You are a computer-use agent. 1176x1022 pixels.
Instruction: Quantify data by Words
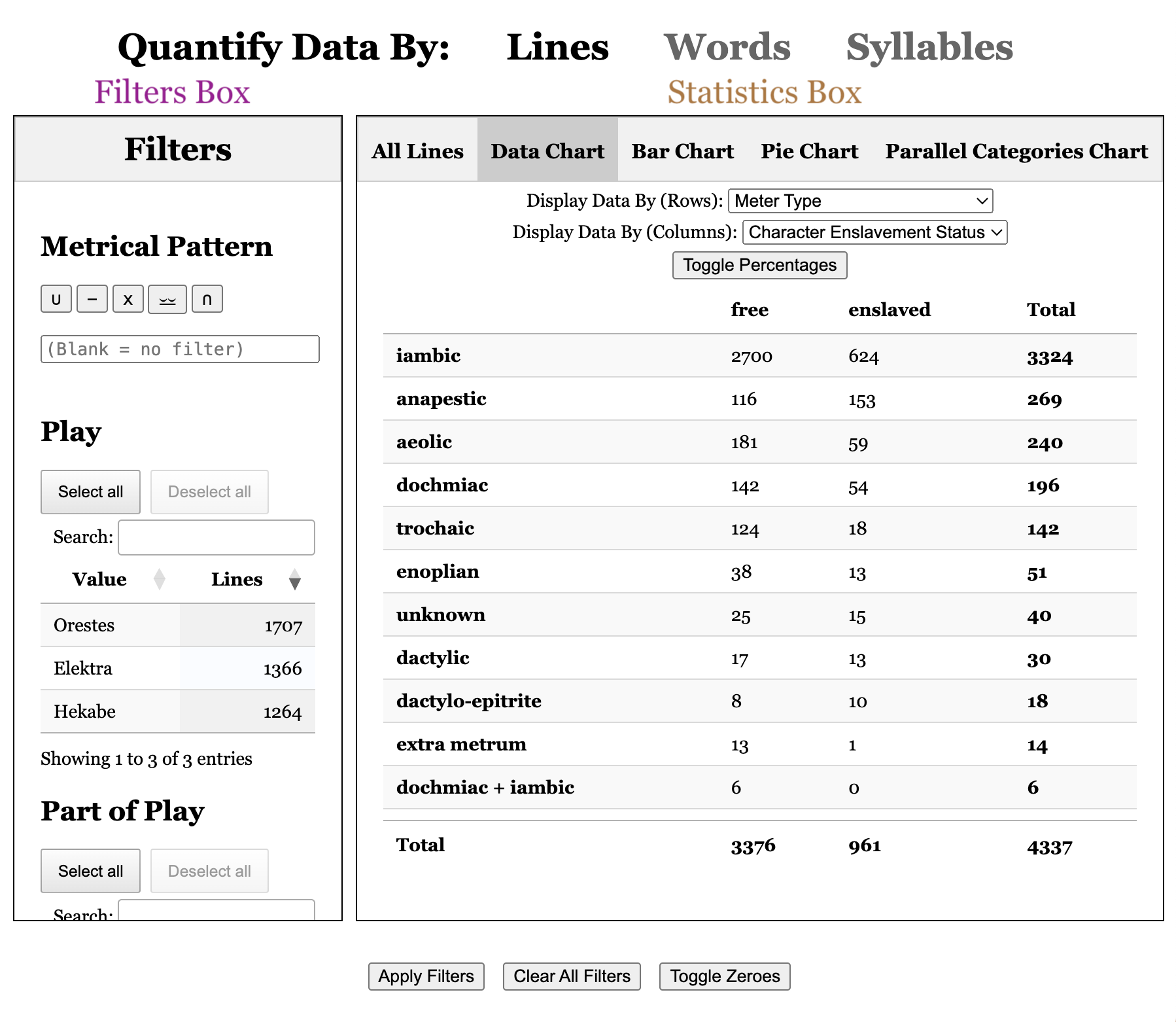pos(727,48)
